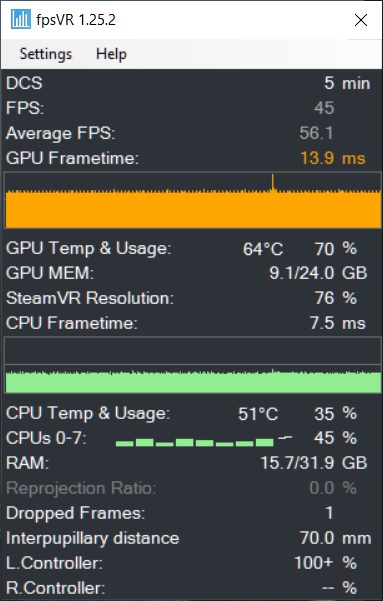Open the Help menu

point(111,54)
